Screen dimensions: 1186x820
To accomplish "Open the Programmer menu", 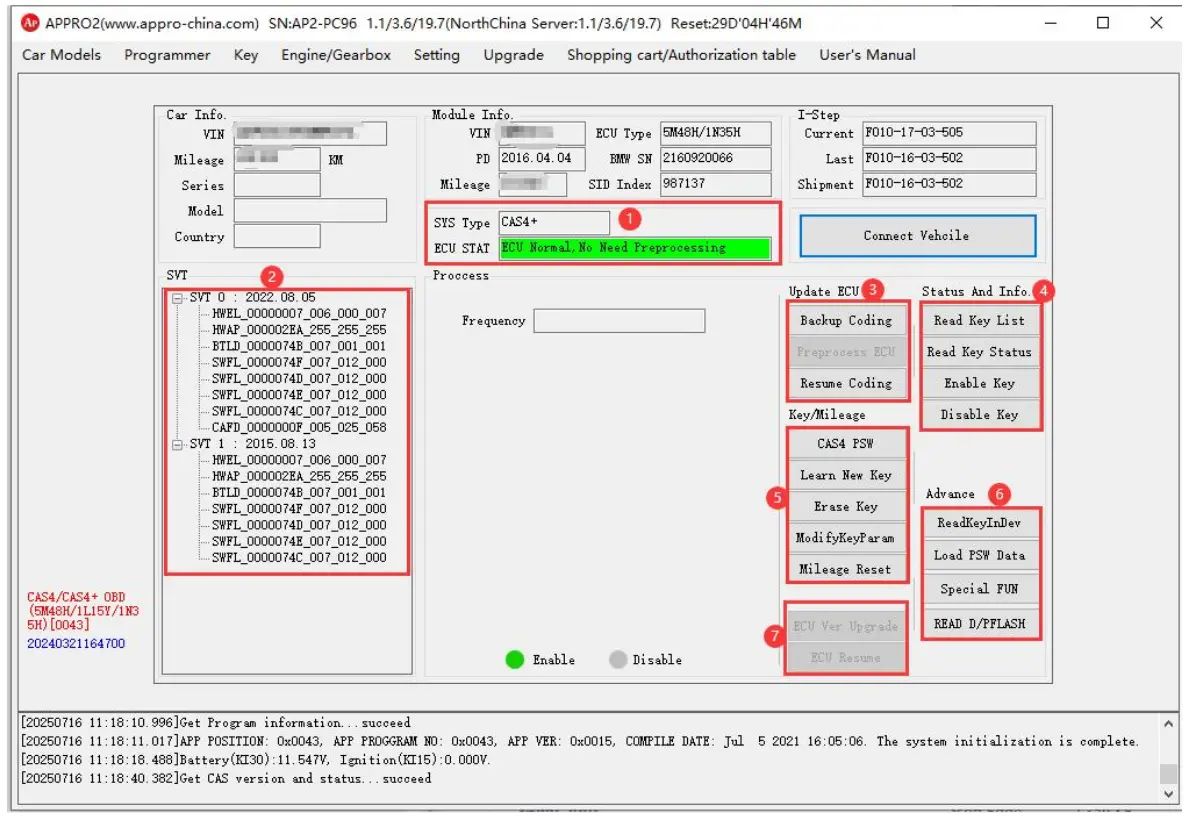I will pos(167,55).
